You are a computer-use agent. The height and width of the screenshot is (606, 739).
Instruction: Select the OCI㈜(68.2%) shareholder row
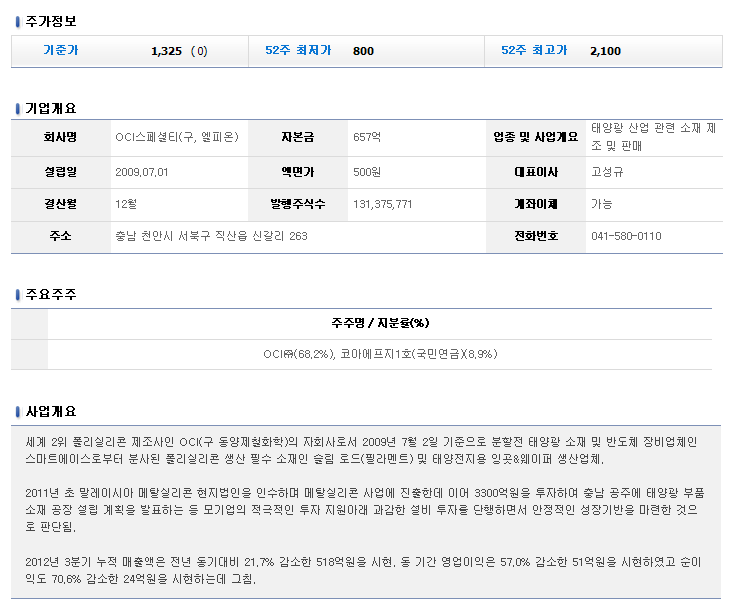coord(380,354)
